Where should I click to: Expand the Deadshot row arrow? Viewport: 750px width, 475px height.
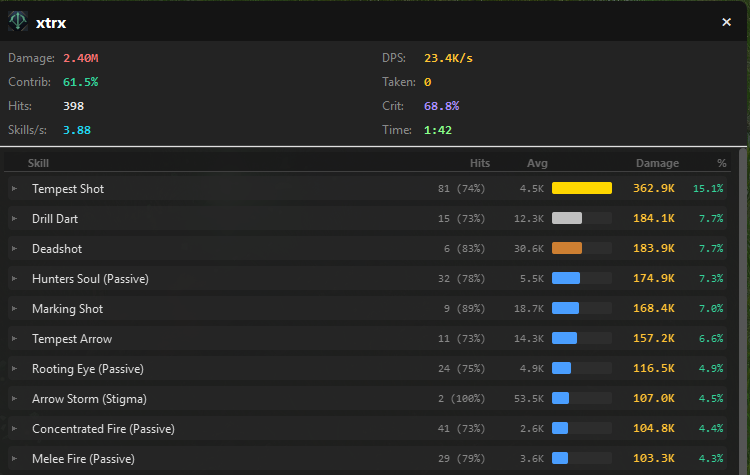14,248
